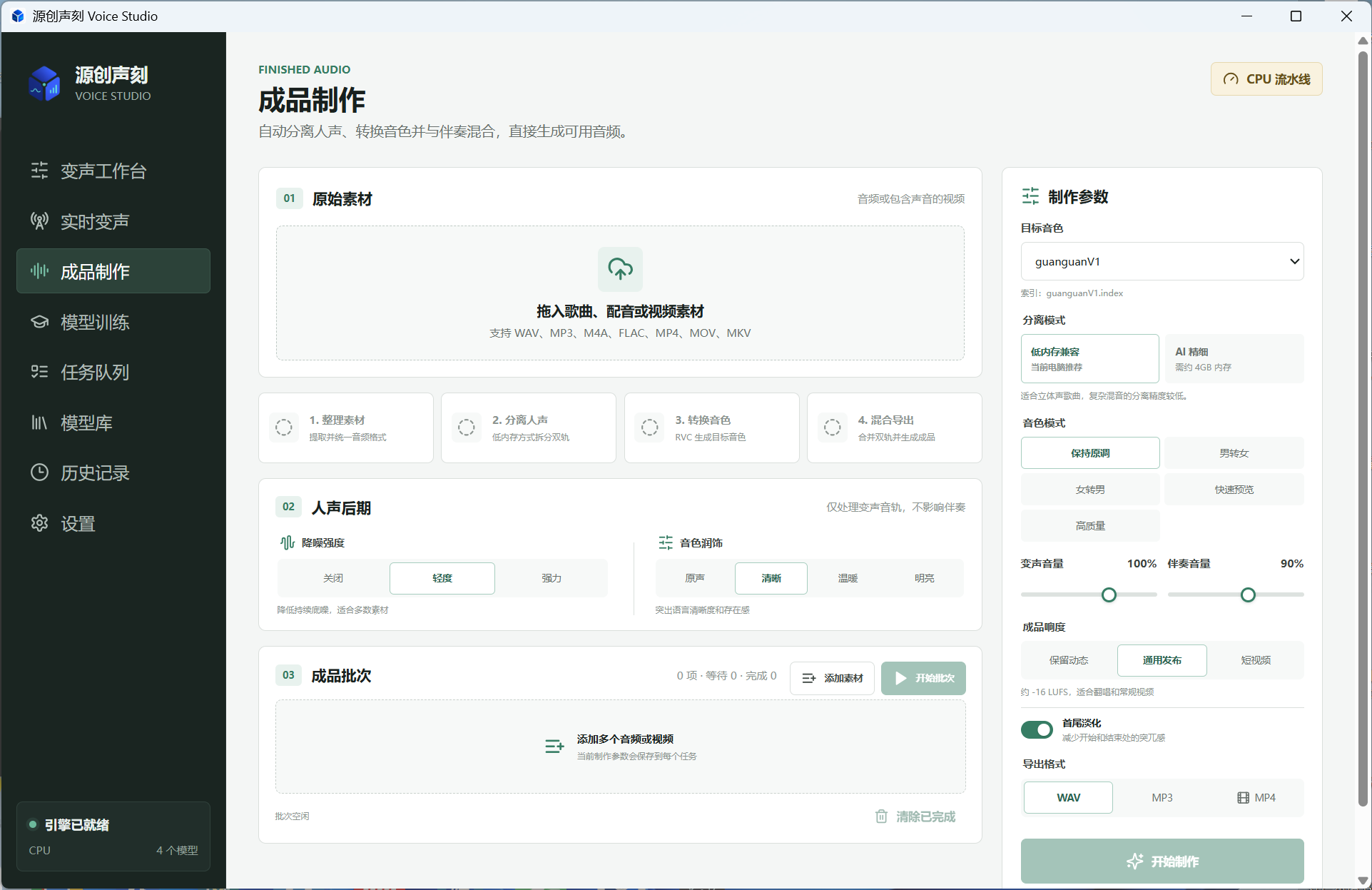Open 历史记录 via its clock icon
Viewport: 1372px width, 890px height.
(39, 472)
